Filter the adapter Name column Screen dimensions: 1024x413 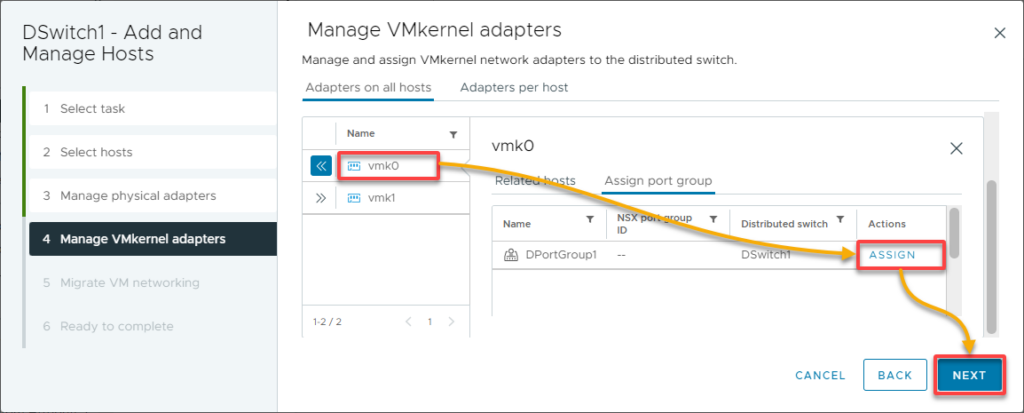[453, 134]
